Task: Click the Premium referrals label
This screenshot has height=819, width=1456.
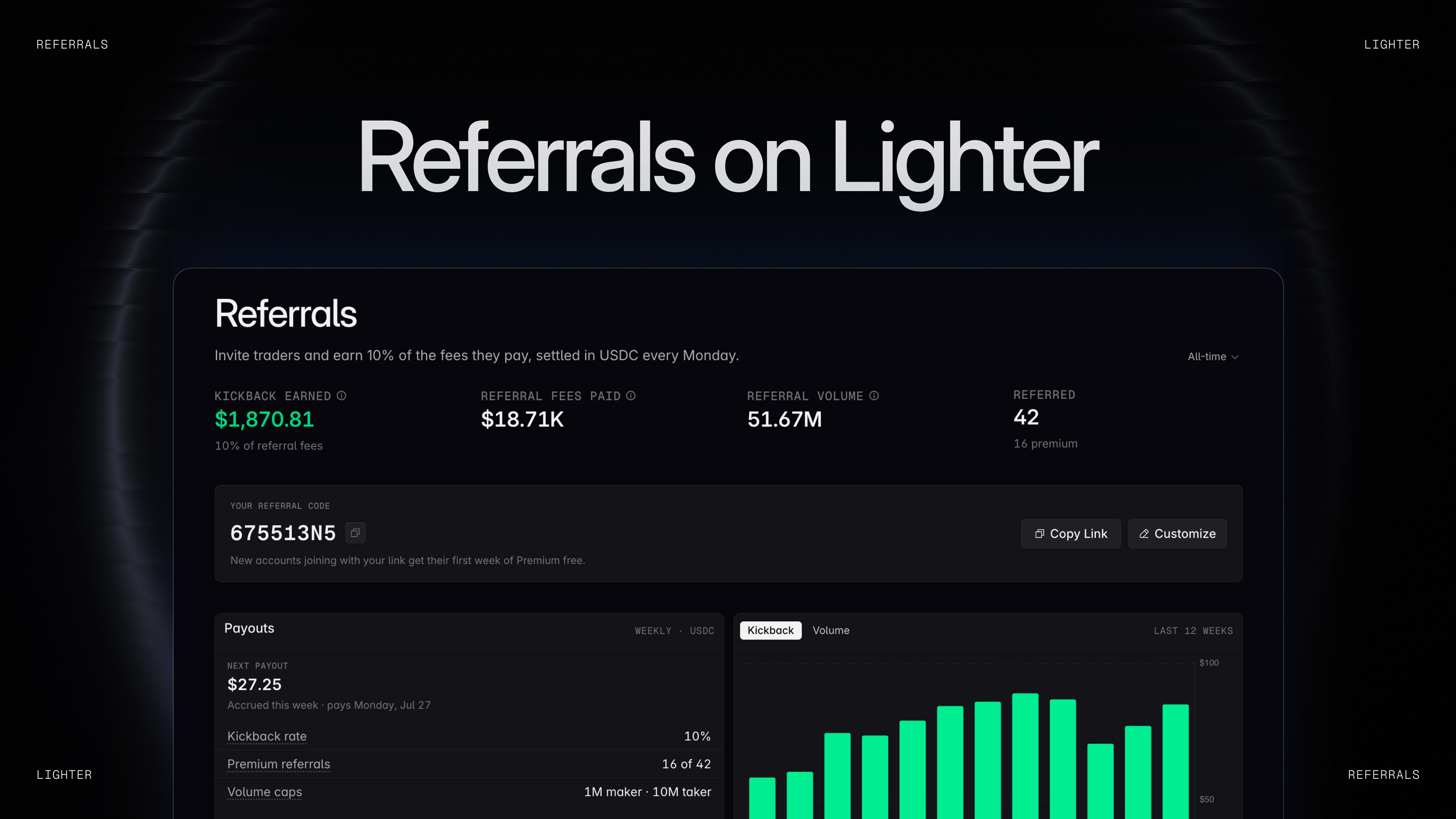Action: (x=279, y=764)
